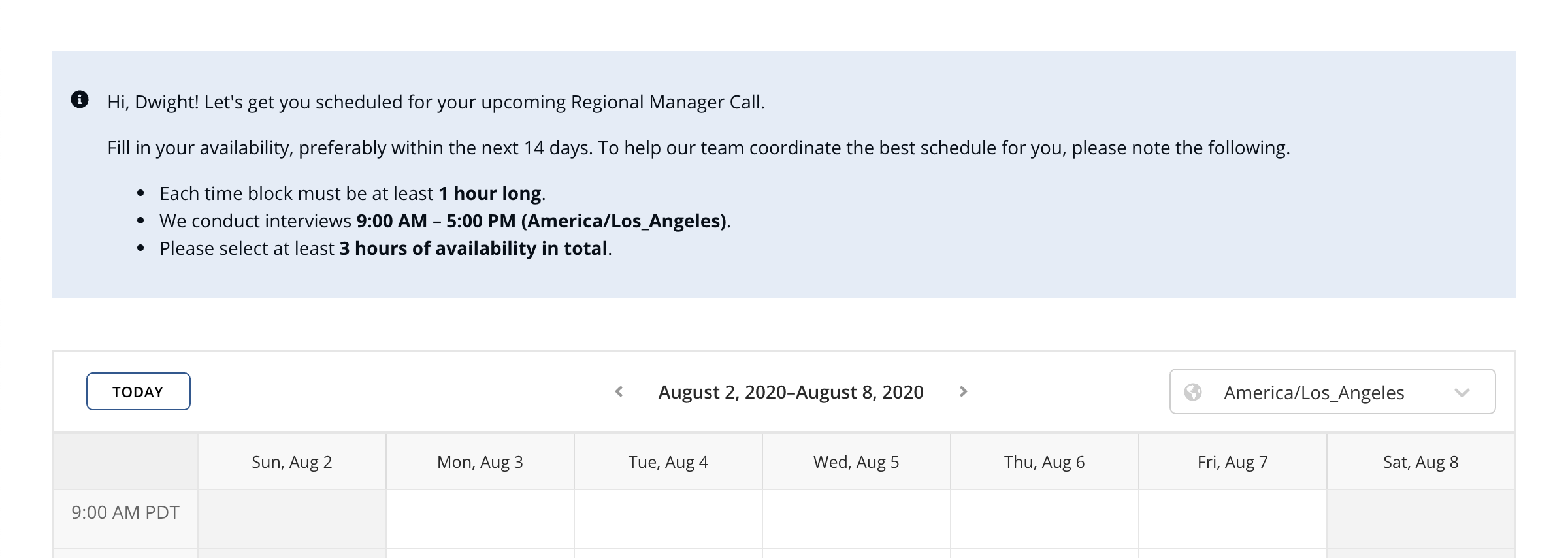
Task: Expand the timezone dropdown chevron
Action: pos(1462,393)
